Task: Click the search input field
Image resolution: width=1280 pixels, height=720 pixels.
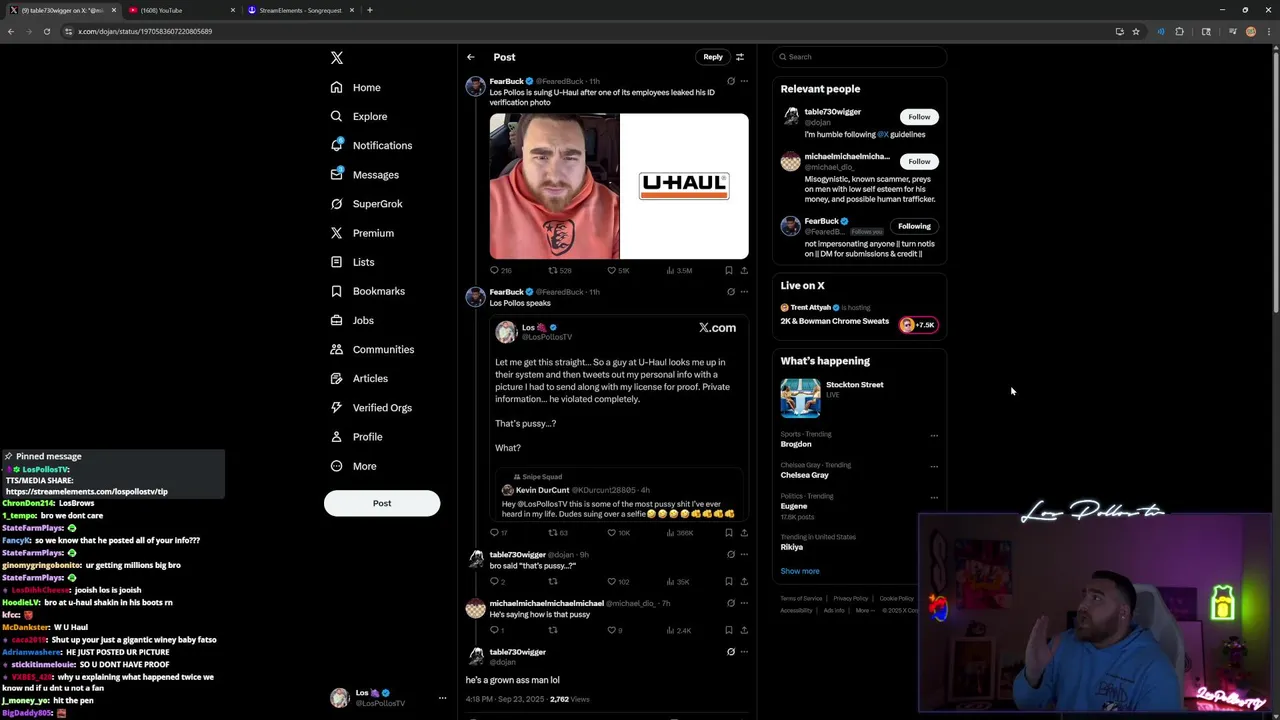Action: [x=860, y=57]
